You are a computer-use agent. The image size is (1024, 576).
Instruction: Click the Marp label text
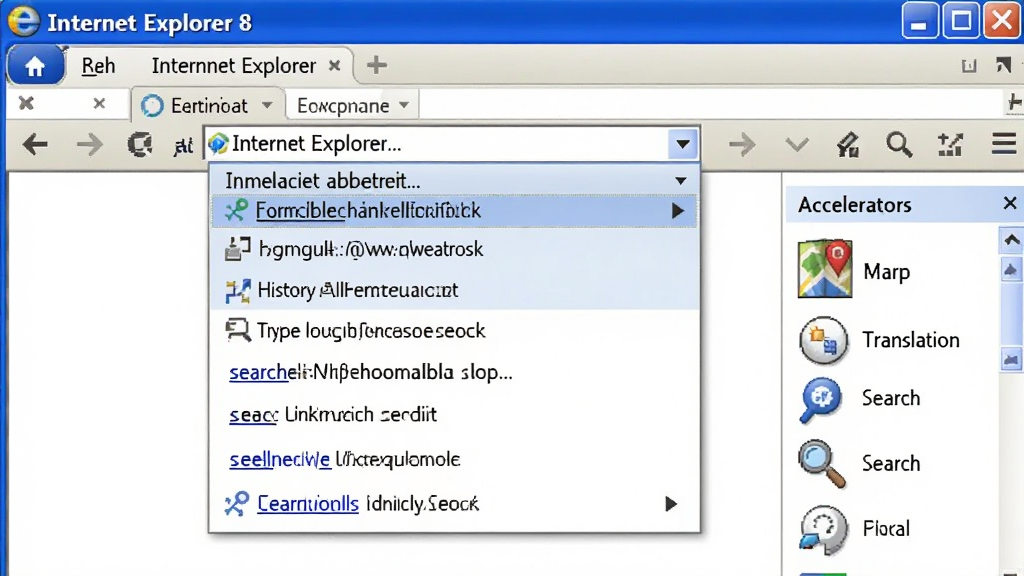click(x=886, y=272)
